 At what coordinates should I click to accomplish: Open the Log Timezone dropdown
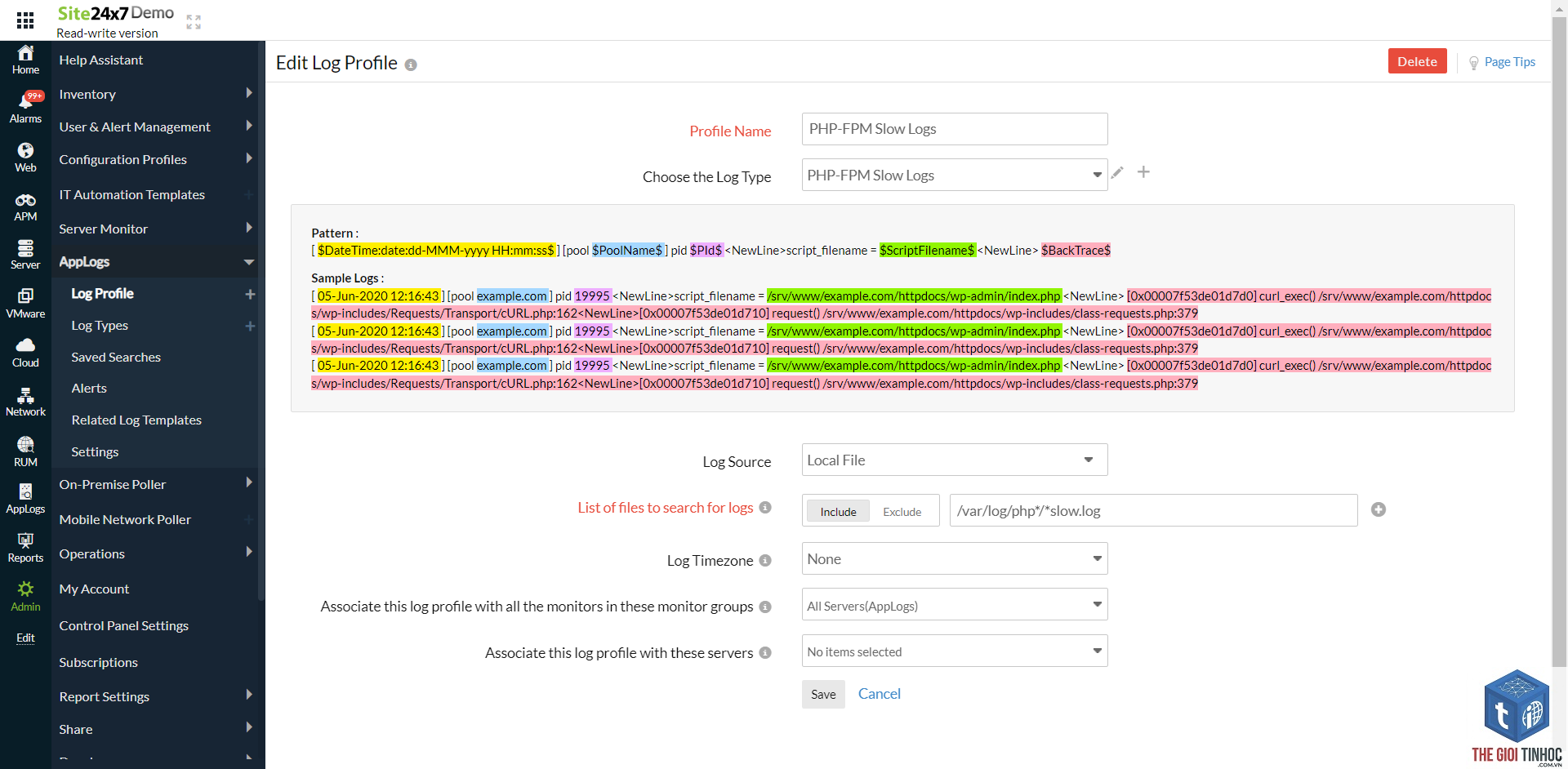955,558
